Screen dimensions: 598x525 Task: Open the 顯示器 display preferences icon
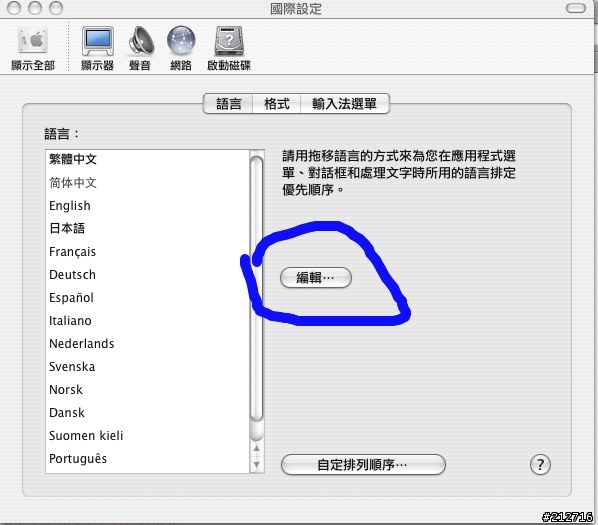98,49
